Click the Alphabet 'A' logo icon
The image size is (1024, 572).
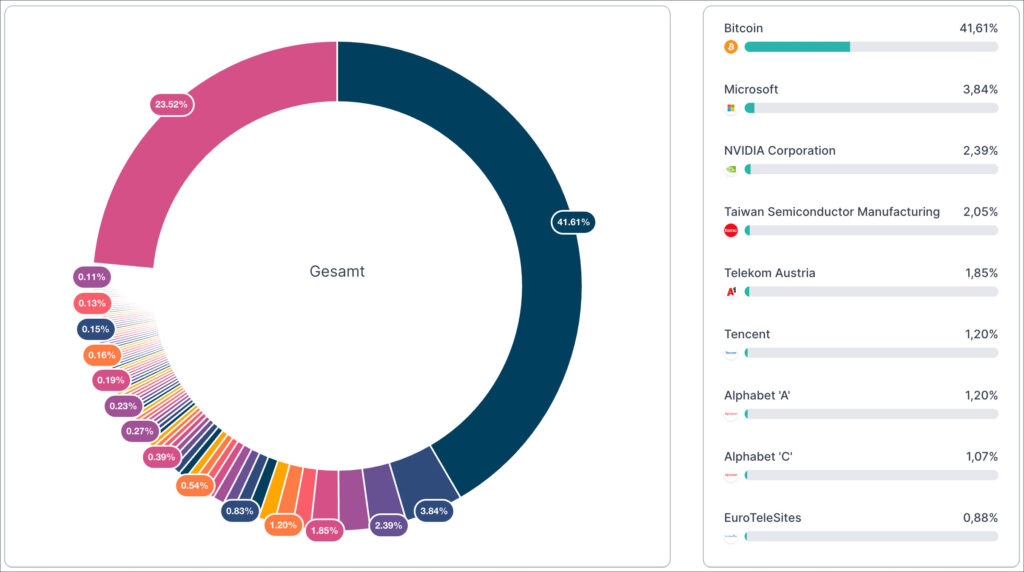(730, 414)
